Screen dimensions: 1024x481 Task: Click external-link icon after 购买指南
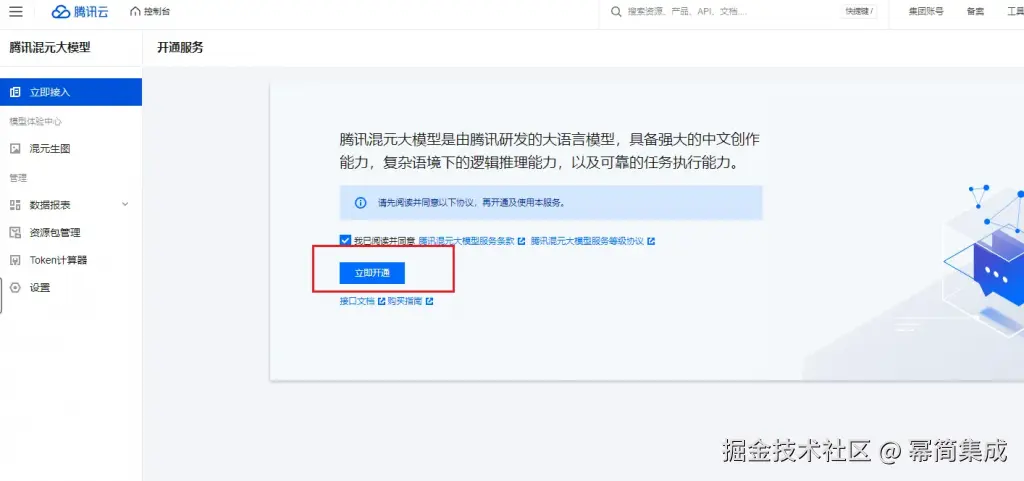coord(429,301)
